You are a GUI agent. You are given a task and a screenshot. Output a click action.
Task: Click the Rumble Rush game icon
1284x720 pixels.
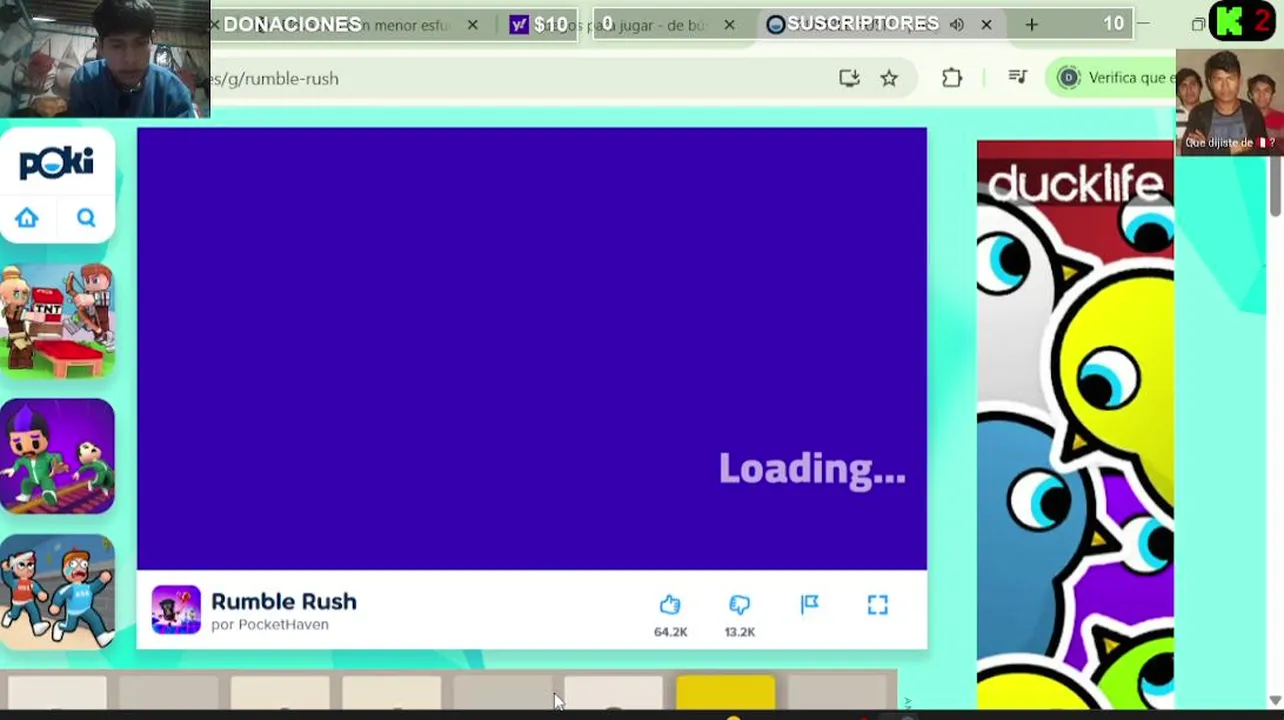(x=176, y=610)
